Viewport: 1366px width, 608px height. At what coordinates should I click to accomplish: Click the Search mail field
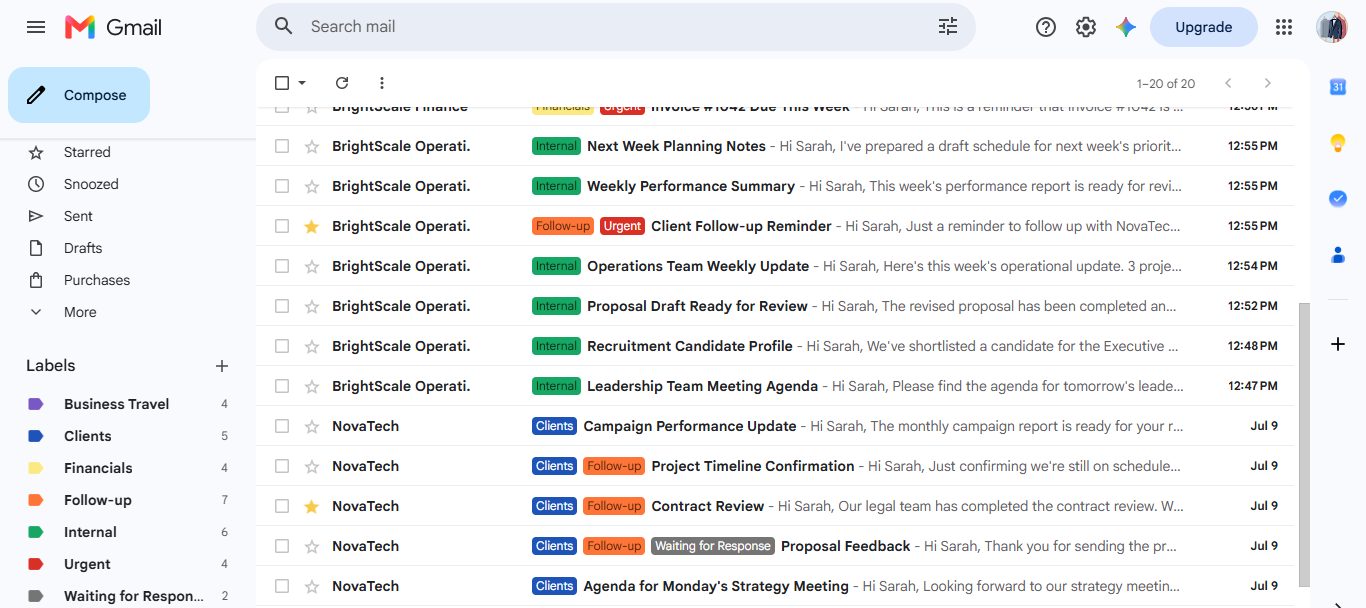click(615, 27)
